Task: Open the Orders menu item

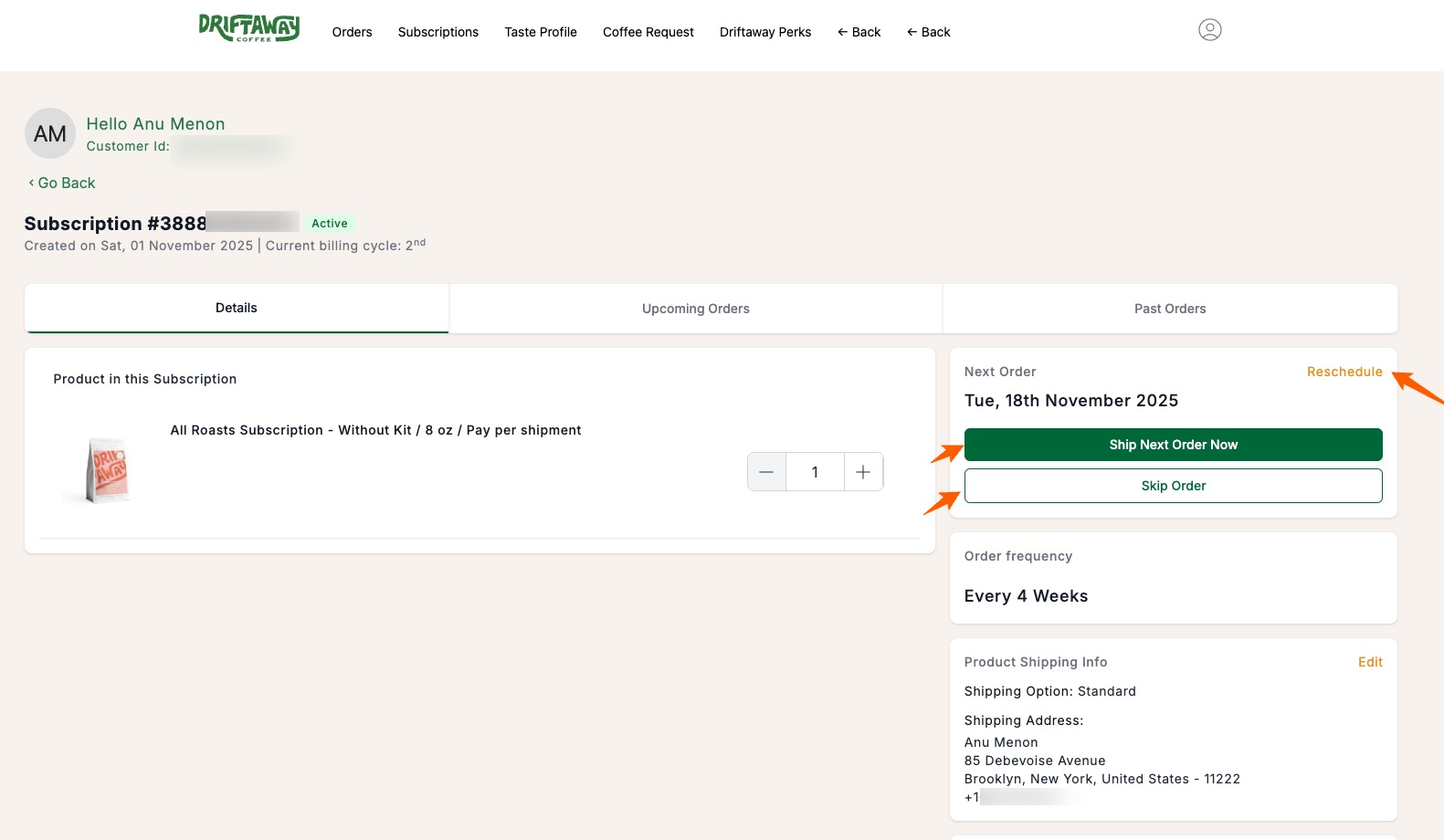Action: click(352, 32)
